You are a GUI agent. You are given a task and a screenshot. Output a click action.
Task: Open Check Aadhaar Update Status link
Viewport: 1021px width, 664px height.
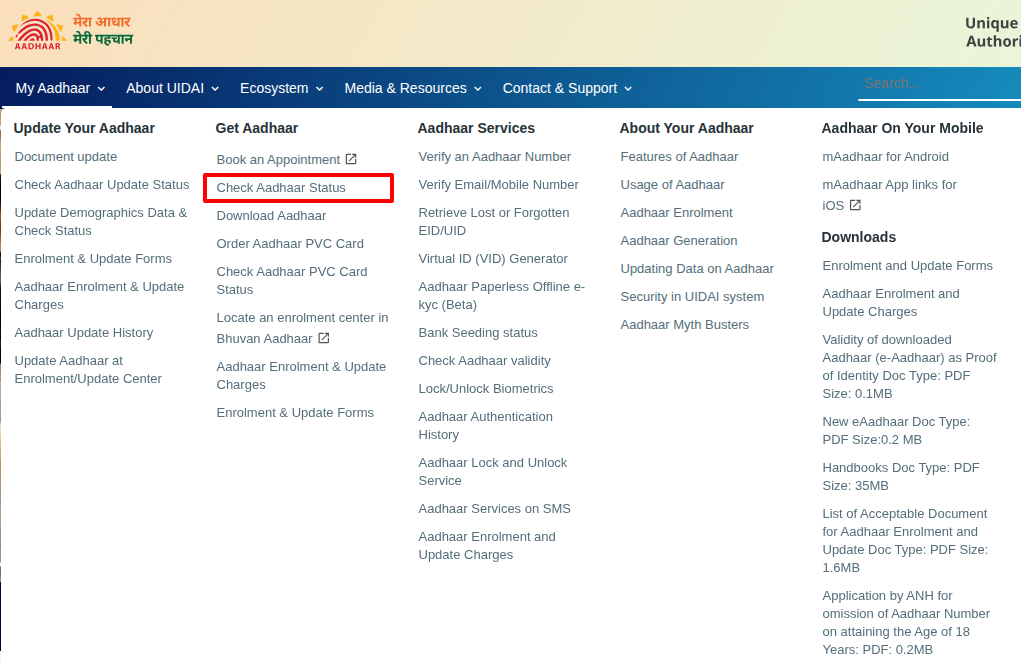coord(102,185)
